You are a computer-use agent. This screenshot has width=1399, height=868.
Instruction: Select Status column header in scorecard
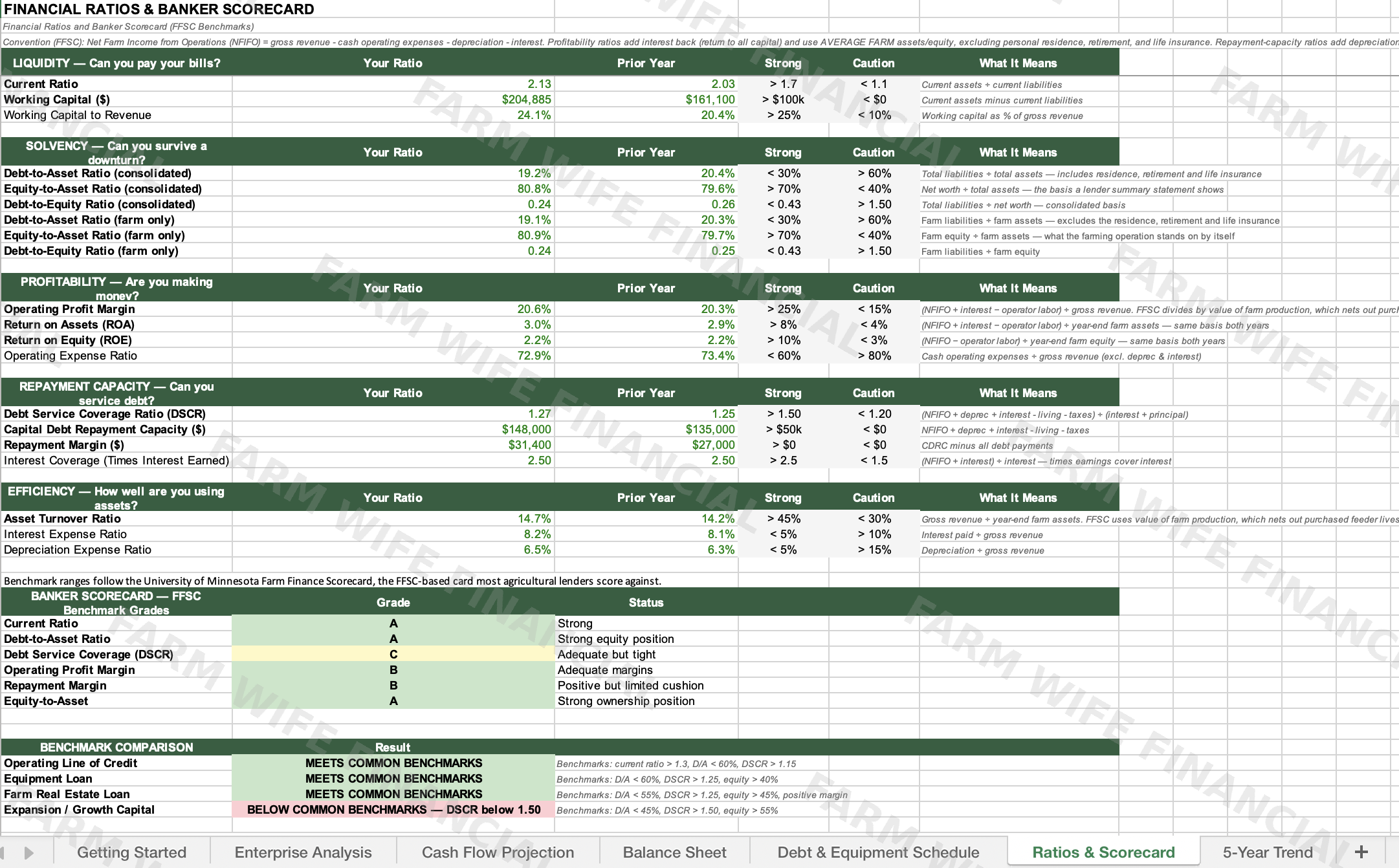(x=646, y=603)
